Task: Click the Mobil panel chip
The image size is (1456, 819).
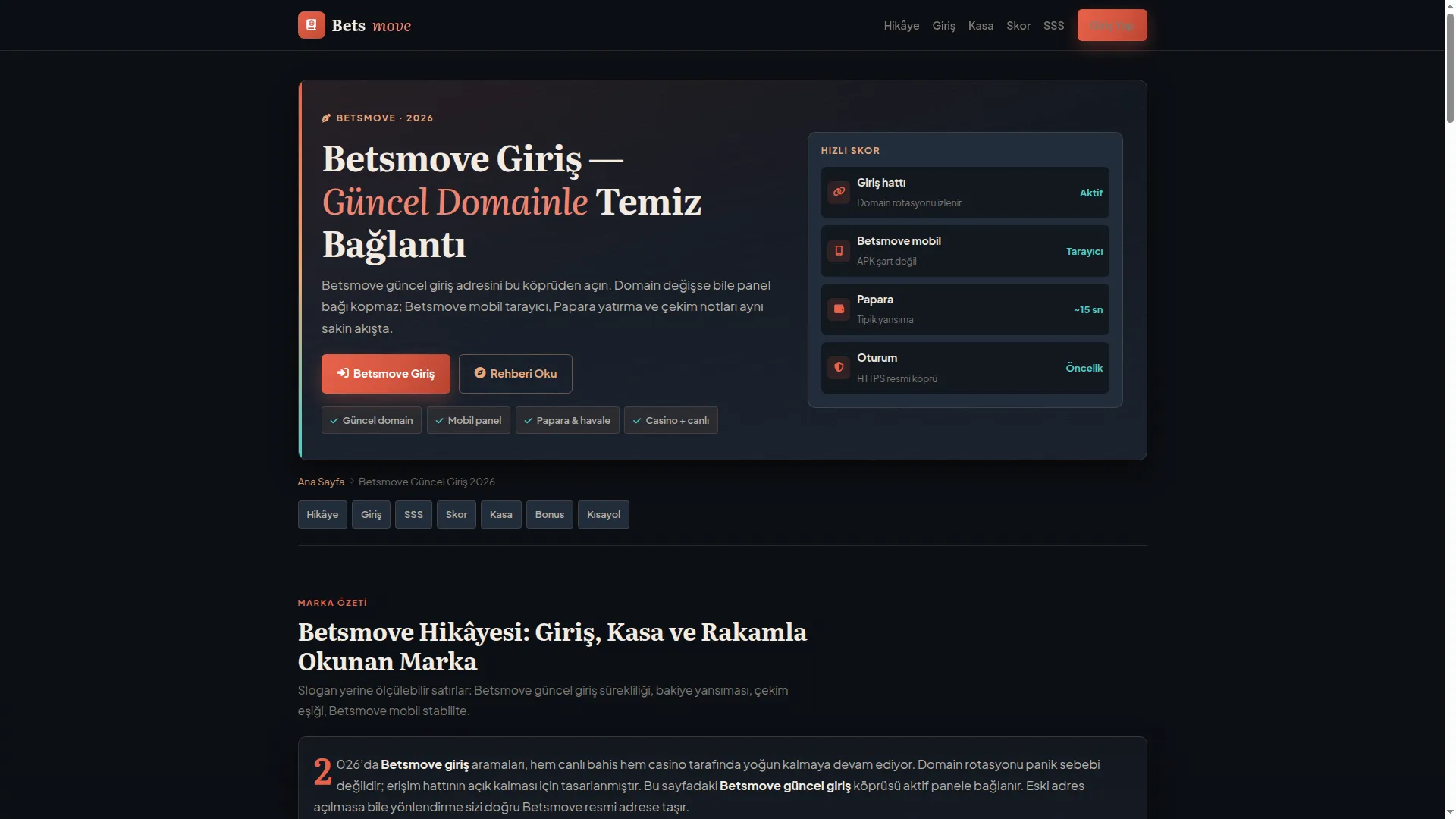Action: tap(469, 420)
